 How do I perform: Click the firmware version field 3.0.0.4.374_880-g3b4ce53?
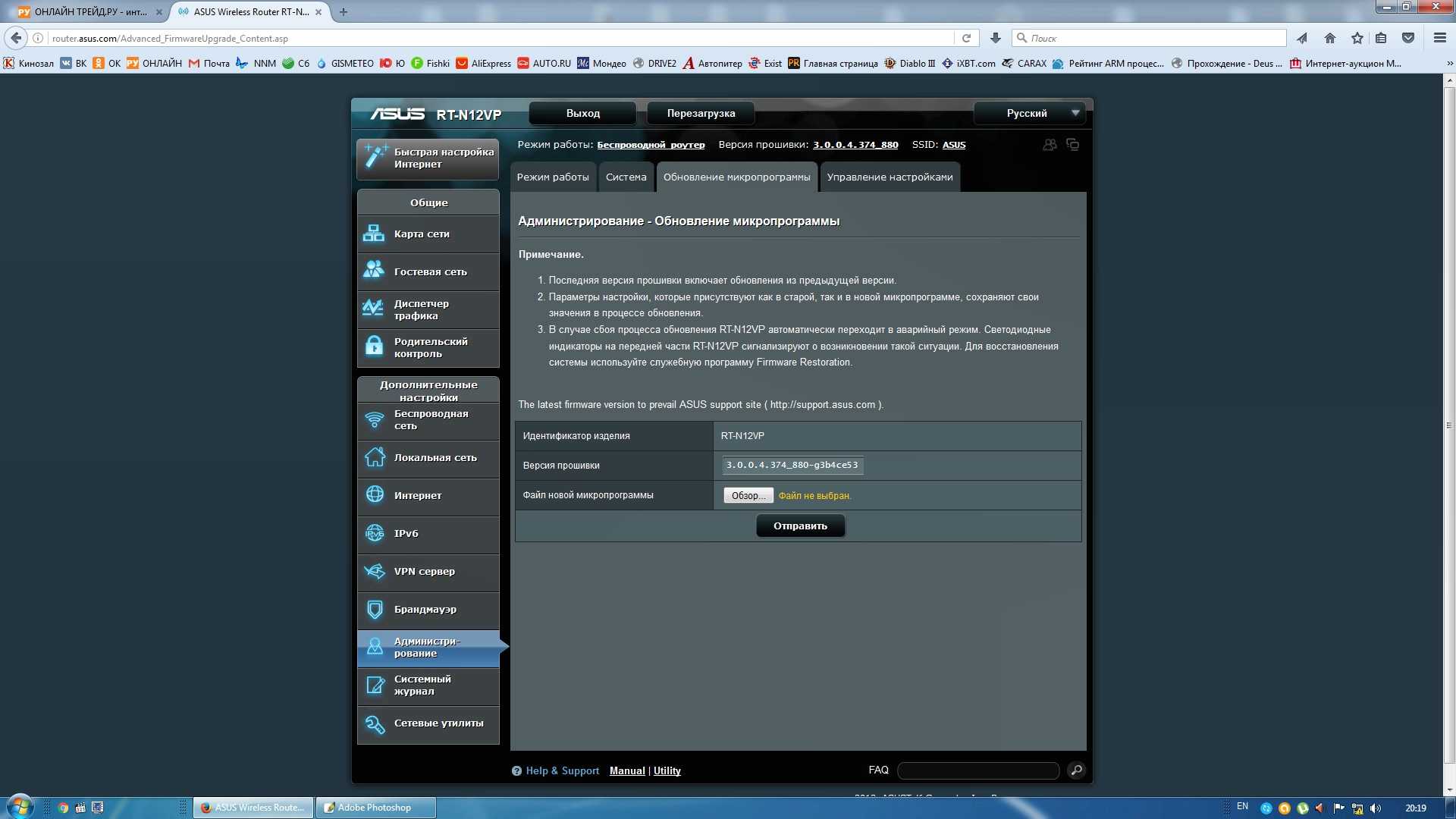[x=792, y=466]
